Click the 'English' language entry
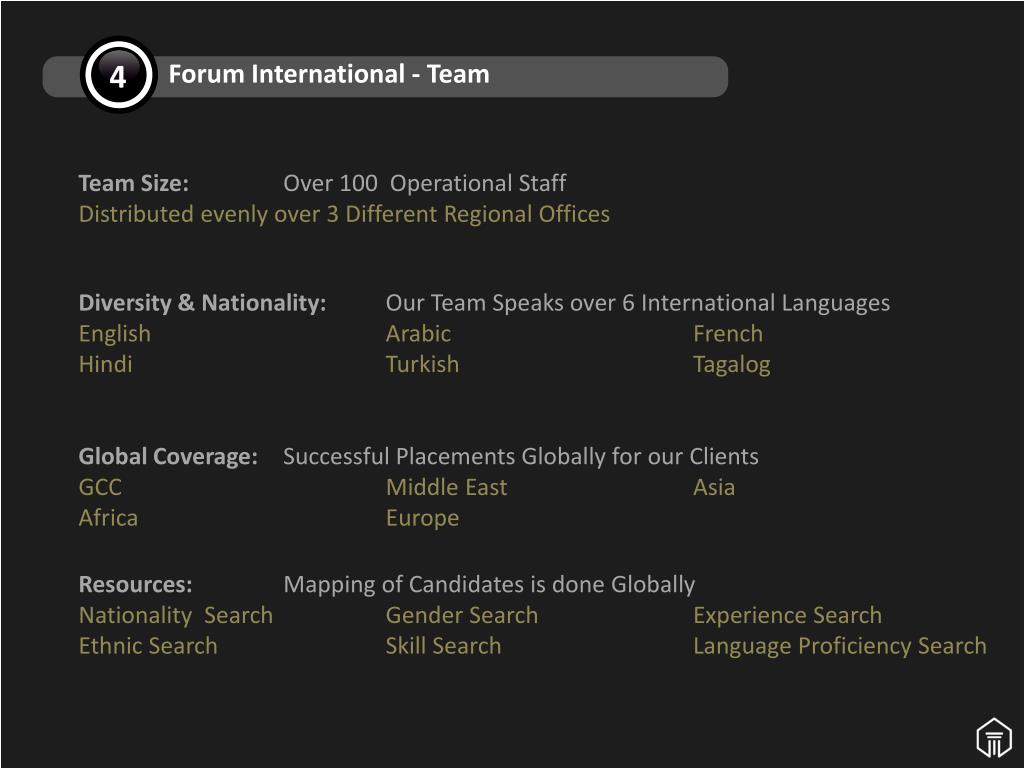 tap(115, 334)
